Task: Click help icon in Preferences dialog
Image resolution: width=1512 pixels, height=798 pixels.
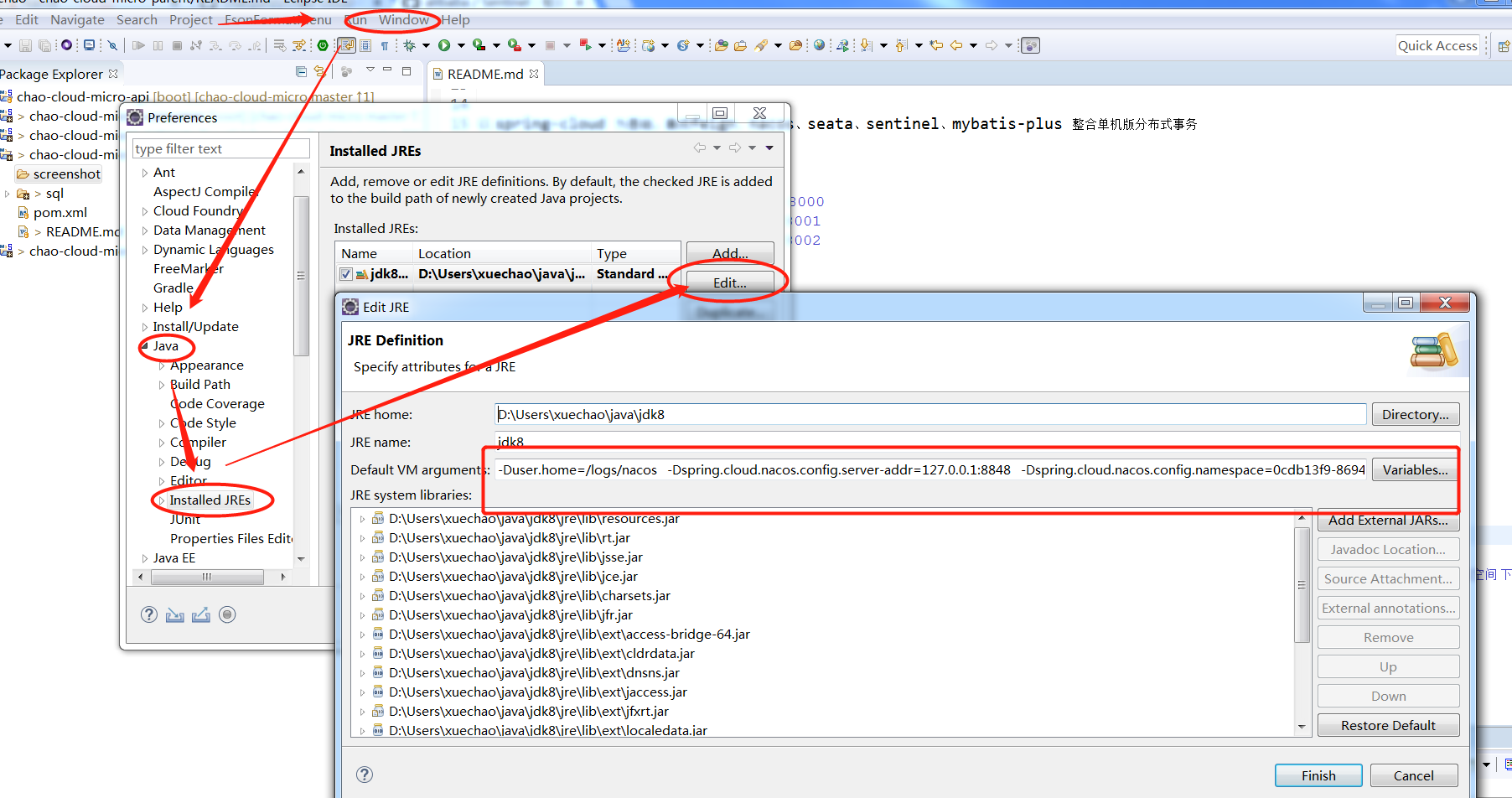Action: click(x=149, y=614)
